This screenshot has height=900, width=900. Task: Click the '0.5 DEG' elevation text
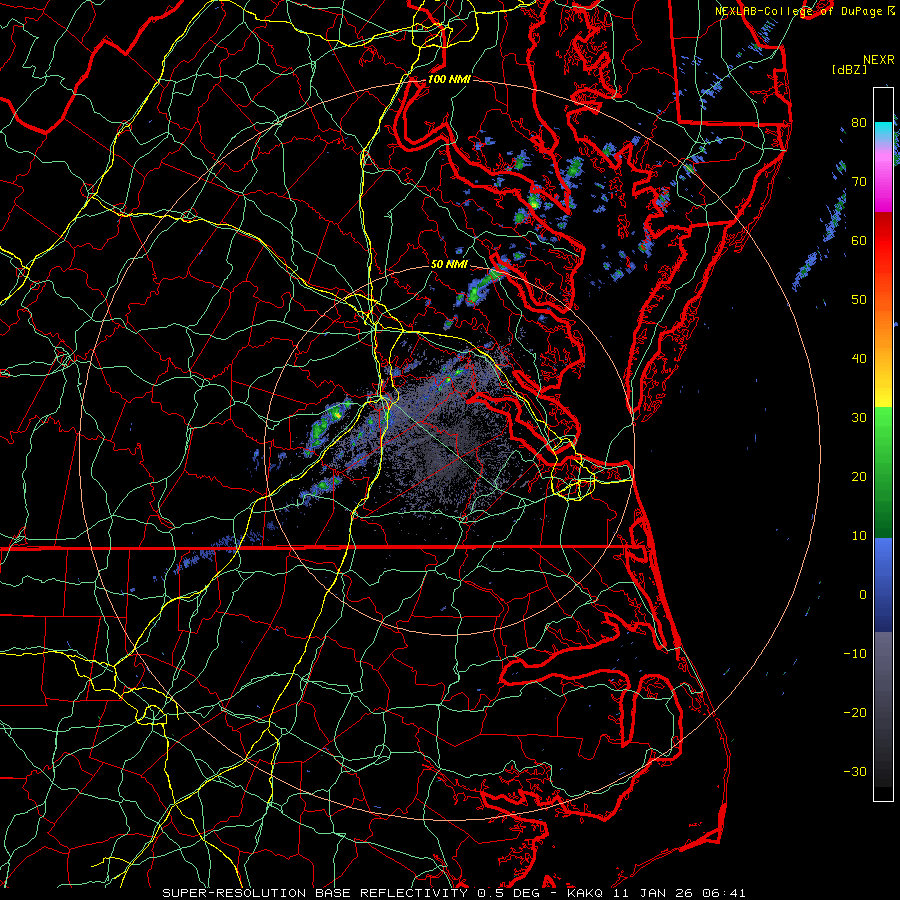click(x=508, y=893)
